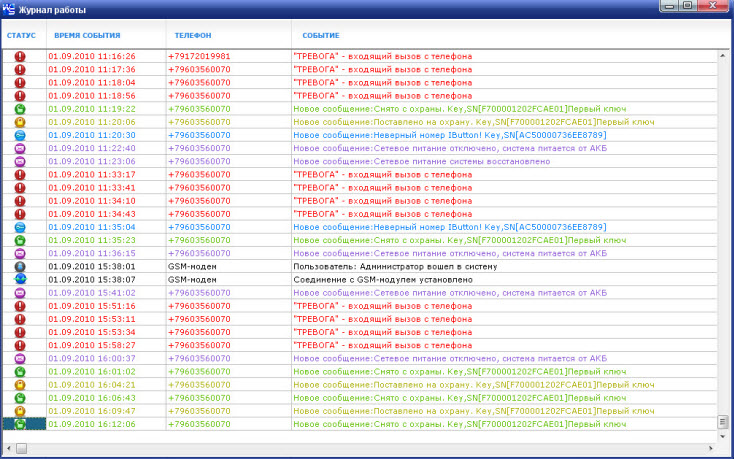734x459 pixels.
Task: Click horizontal scrollbar left arrow
Action: tap(8, 449)
